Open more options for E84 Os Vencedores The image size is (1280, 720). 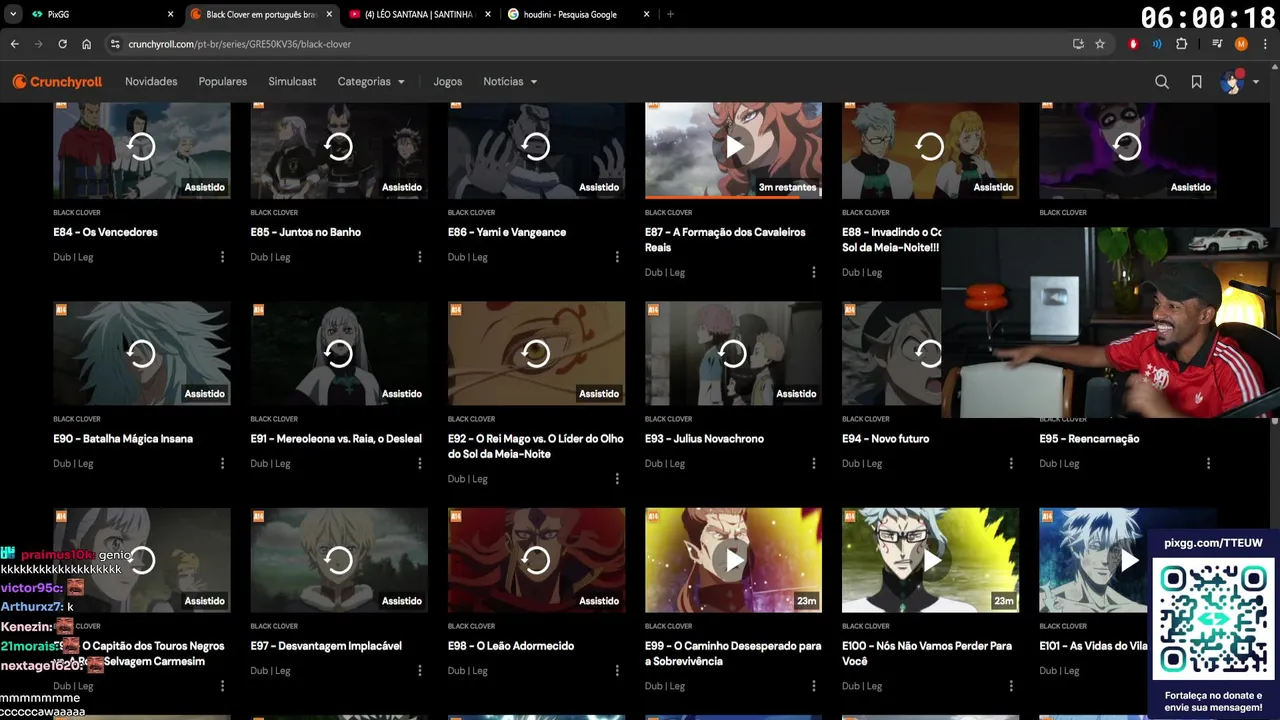tap(222, 257)
